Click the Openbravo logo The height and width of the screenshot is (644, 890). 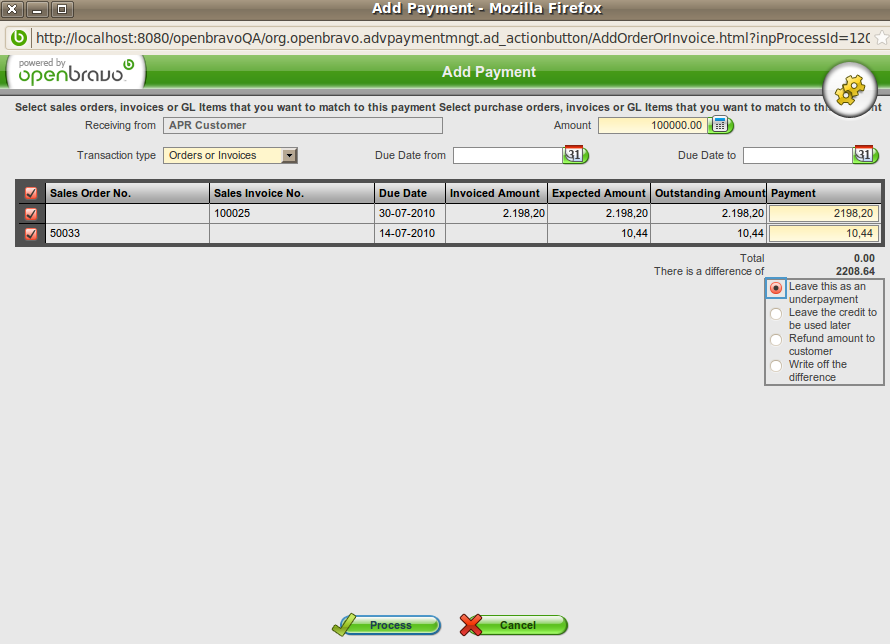[x=75, y=71]
